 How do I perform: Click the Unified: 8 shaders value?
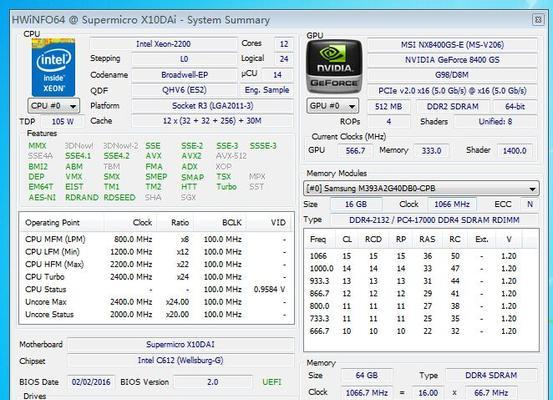[x=495, y=122]
